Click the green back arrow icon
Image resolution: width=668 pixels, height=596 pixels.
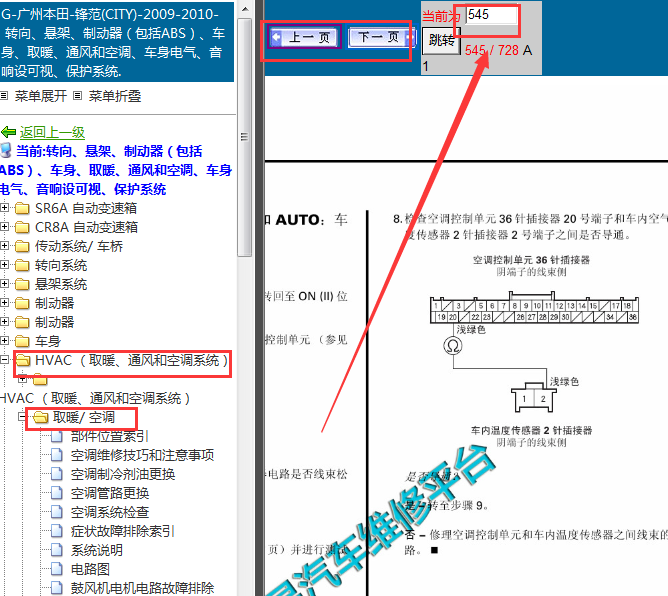click(9, 132)
